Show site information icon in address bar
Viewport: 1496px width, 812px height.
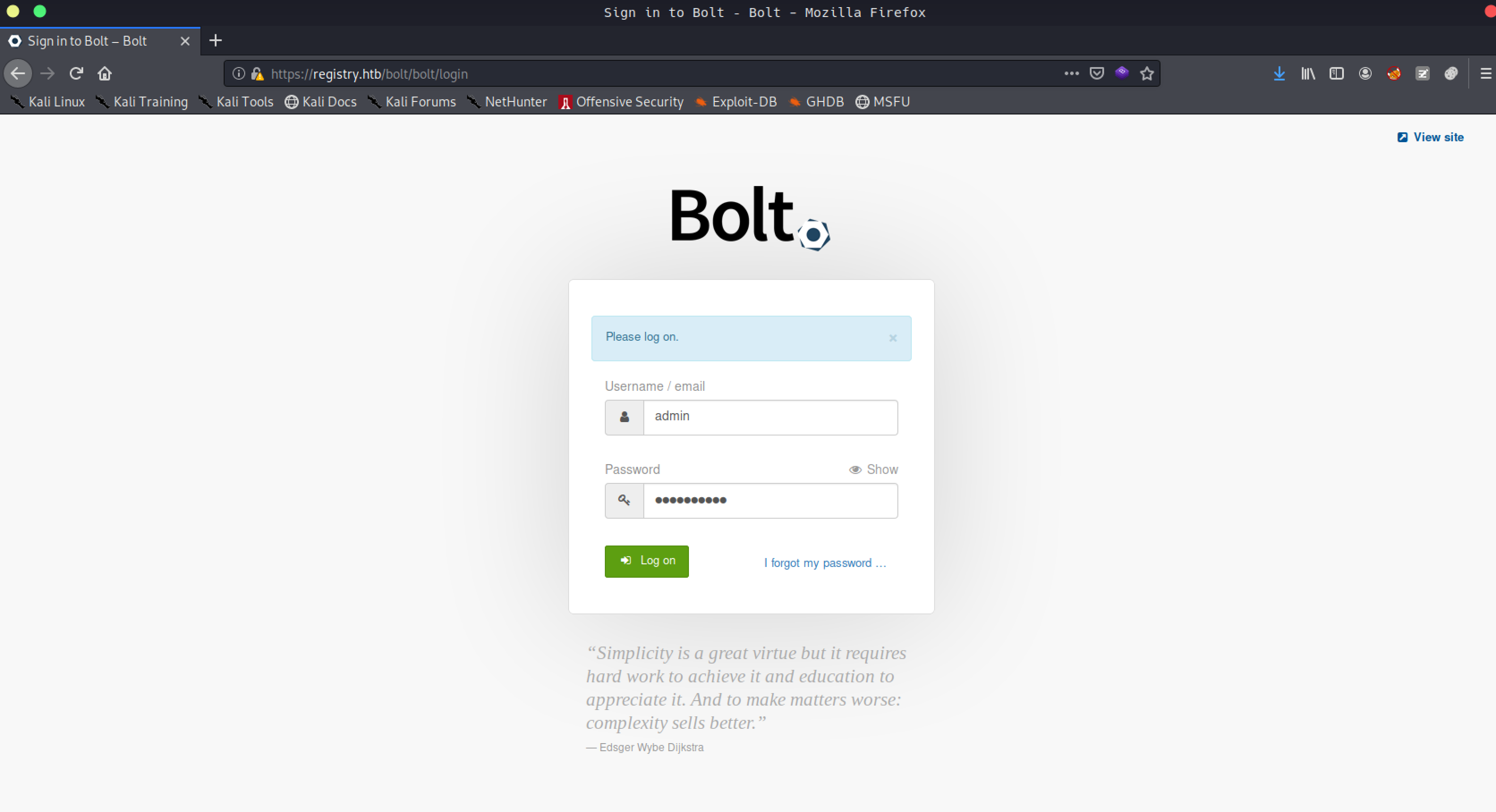point(238,74)
